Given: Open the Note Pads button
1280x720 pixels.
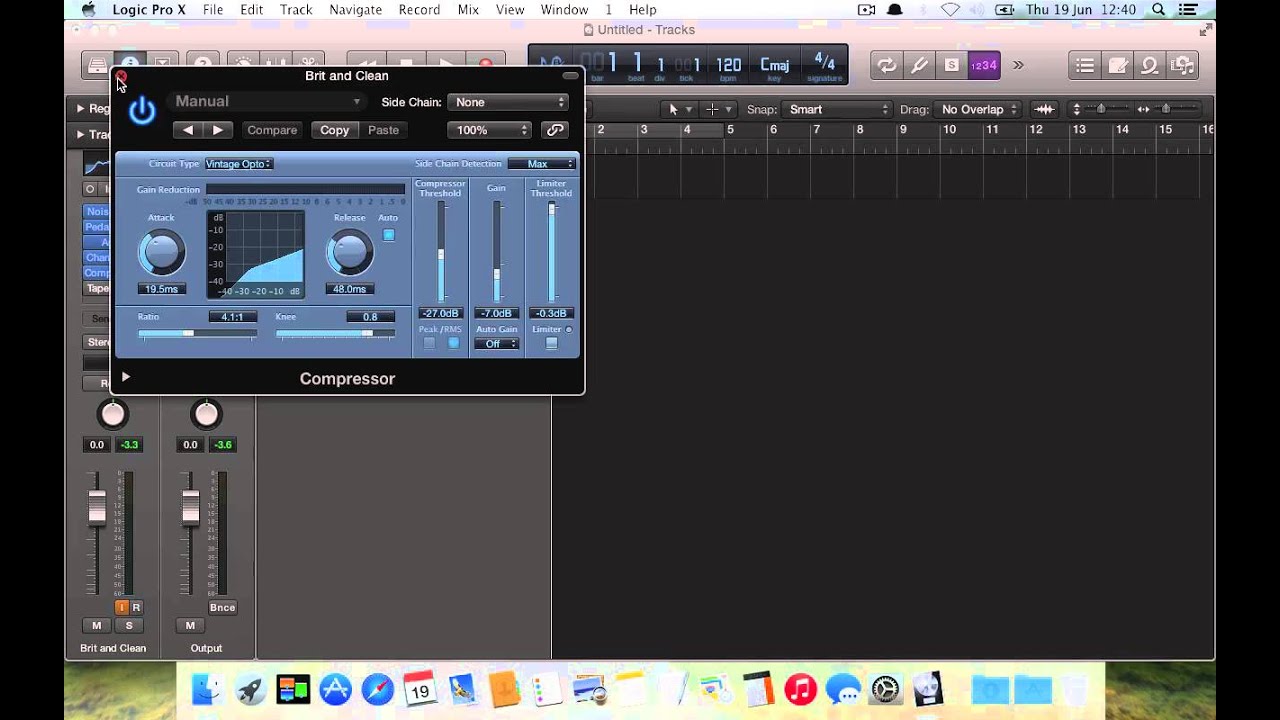Looking at the screenshot, I should 1118,66.
